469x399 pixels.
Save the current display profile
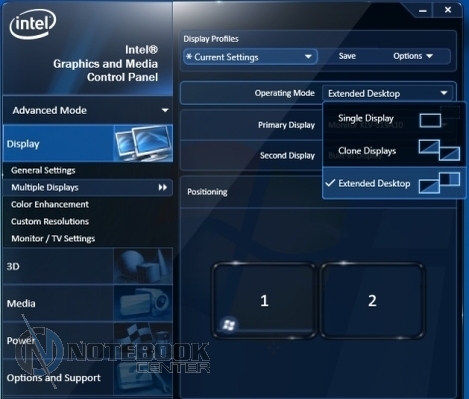[347, 56]
